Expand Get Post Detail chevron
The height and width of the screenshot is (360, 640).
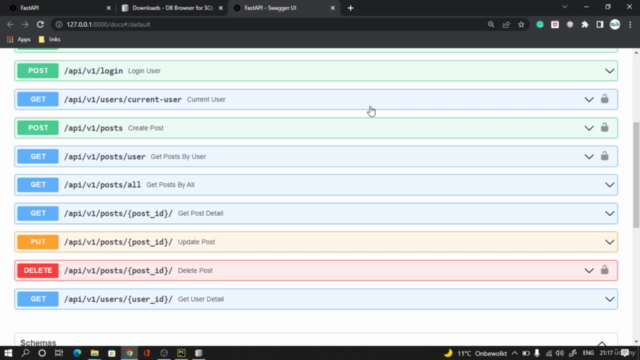[x=609, y=213]
